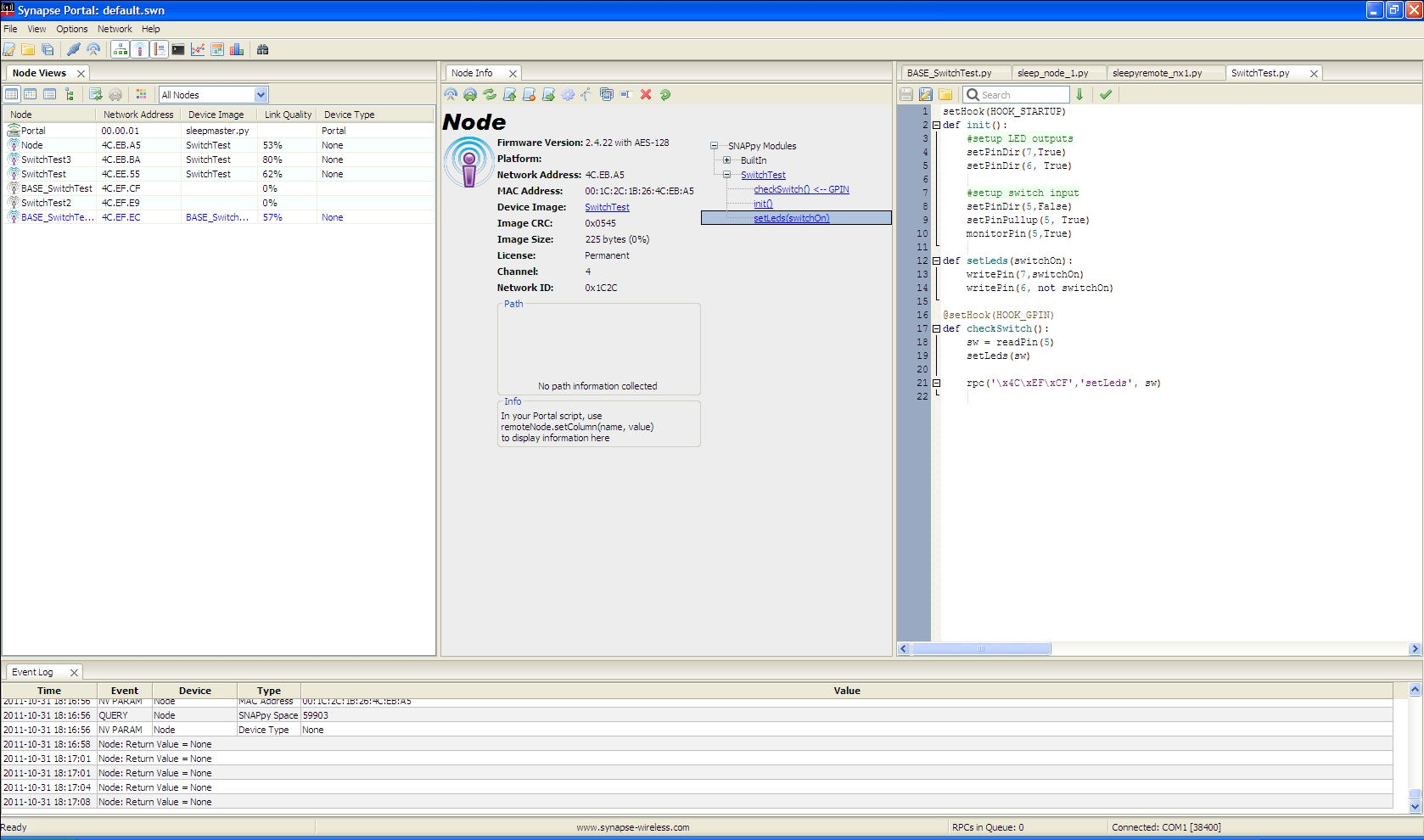Open the Help menu
1424x840 pixels.
click(x=151, y=29)
